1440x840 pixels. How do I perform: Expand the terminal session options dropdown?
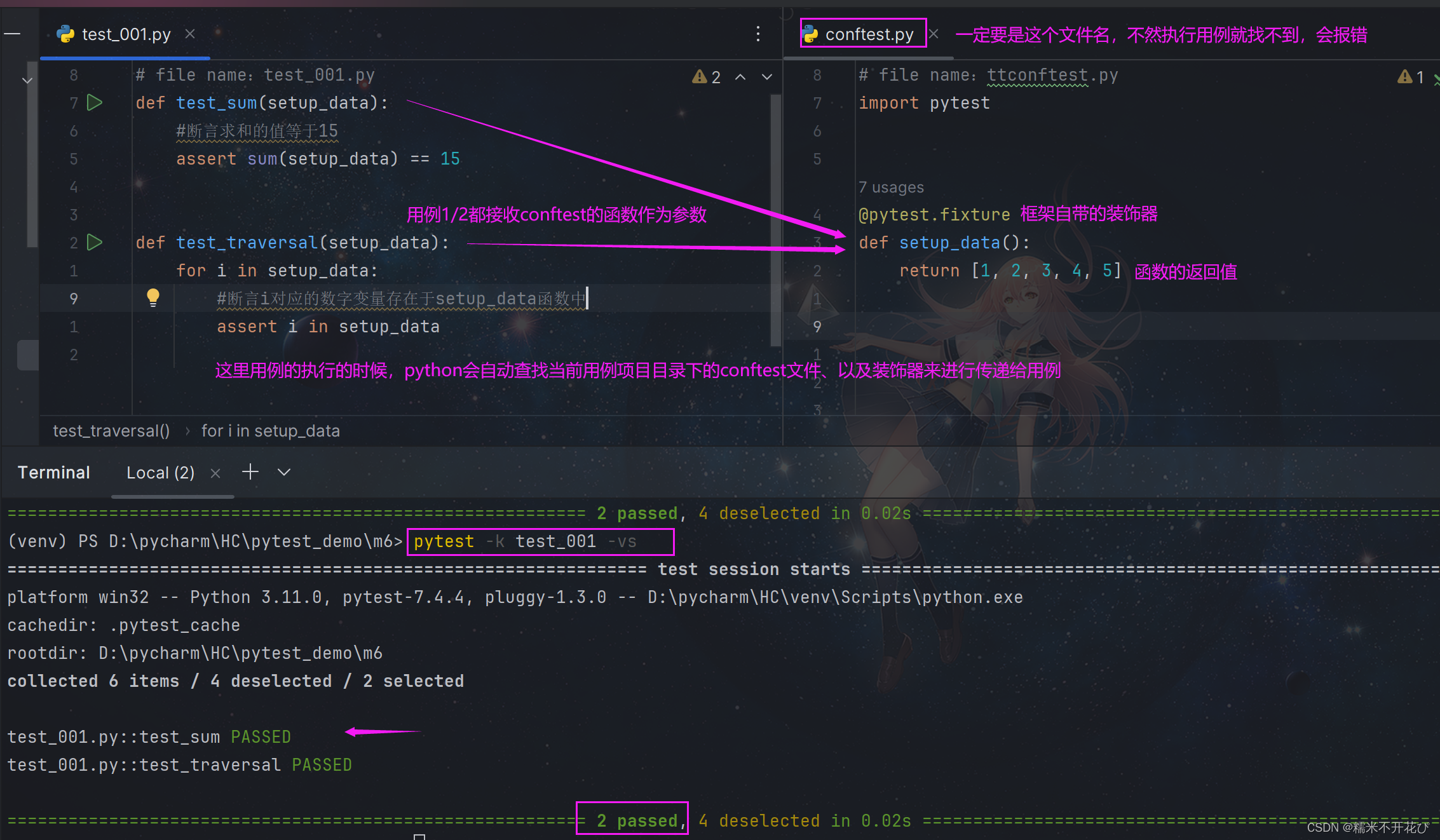[x=284, y=472]
